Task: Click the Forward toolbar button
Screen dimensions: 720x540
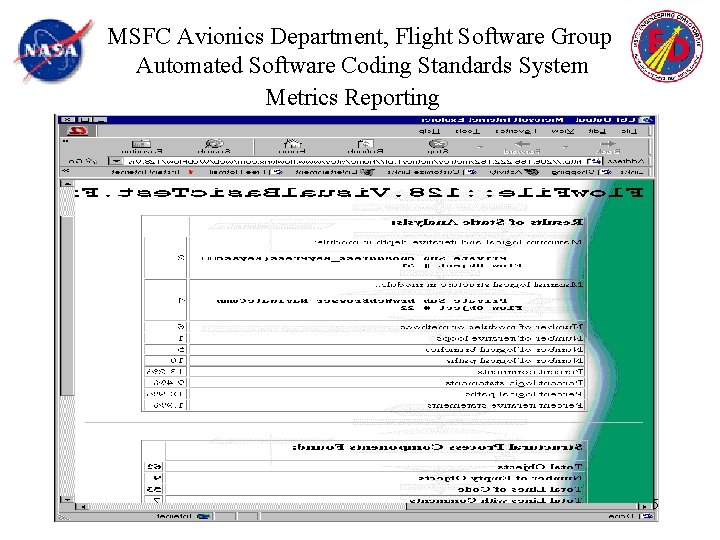Action: (522, 147)
